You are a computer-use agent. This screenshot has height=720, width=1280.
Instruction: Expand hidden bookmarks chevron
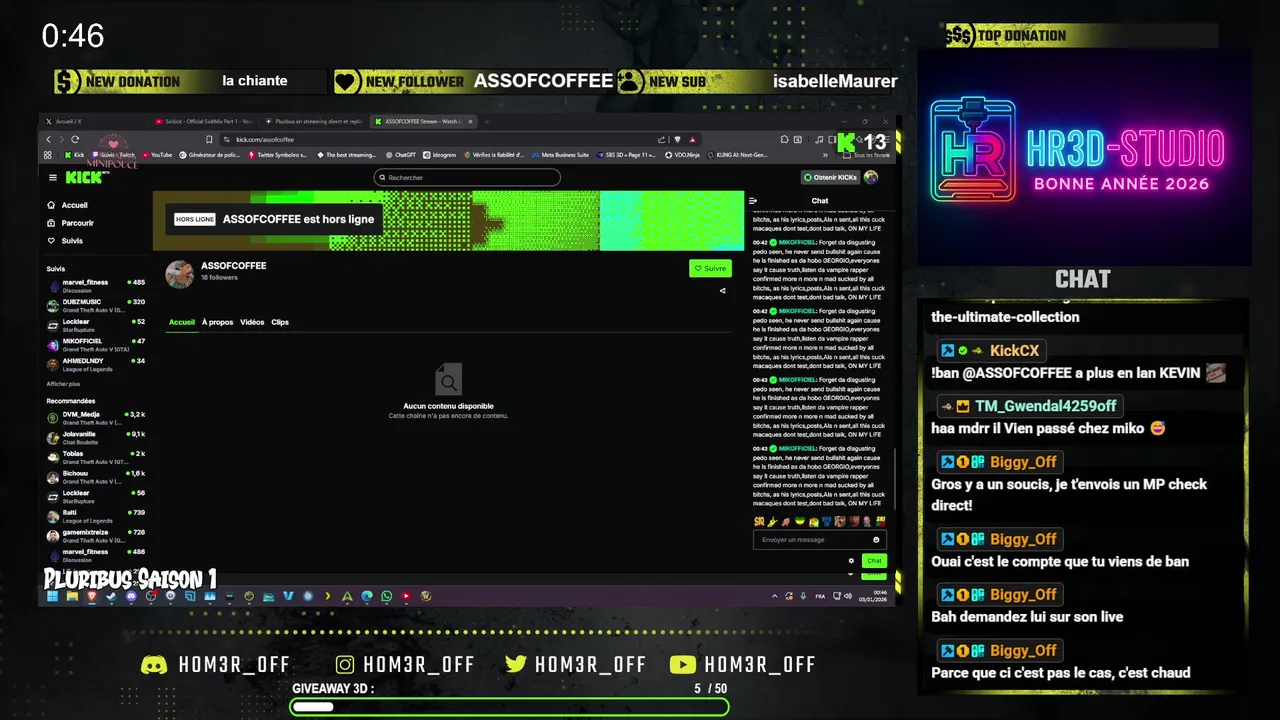point(824,155)
